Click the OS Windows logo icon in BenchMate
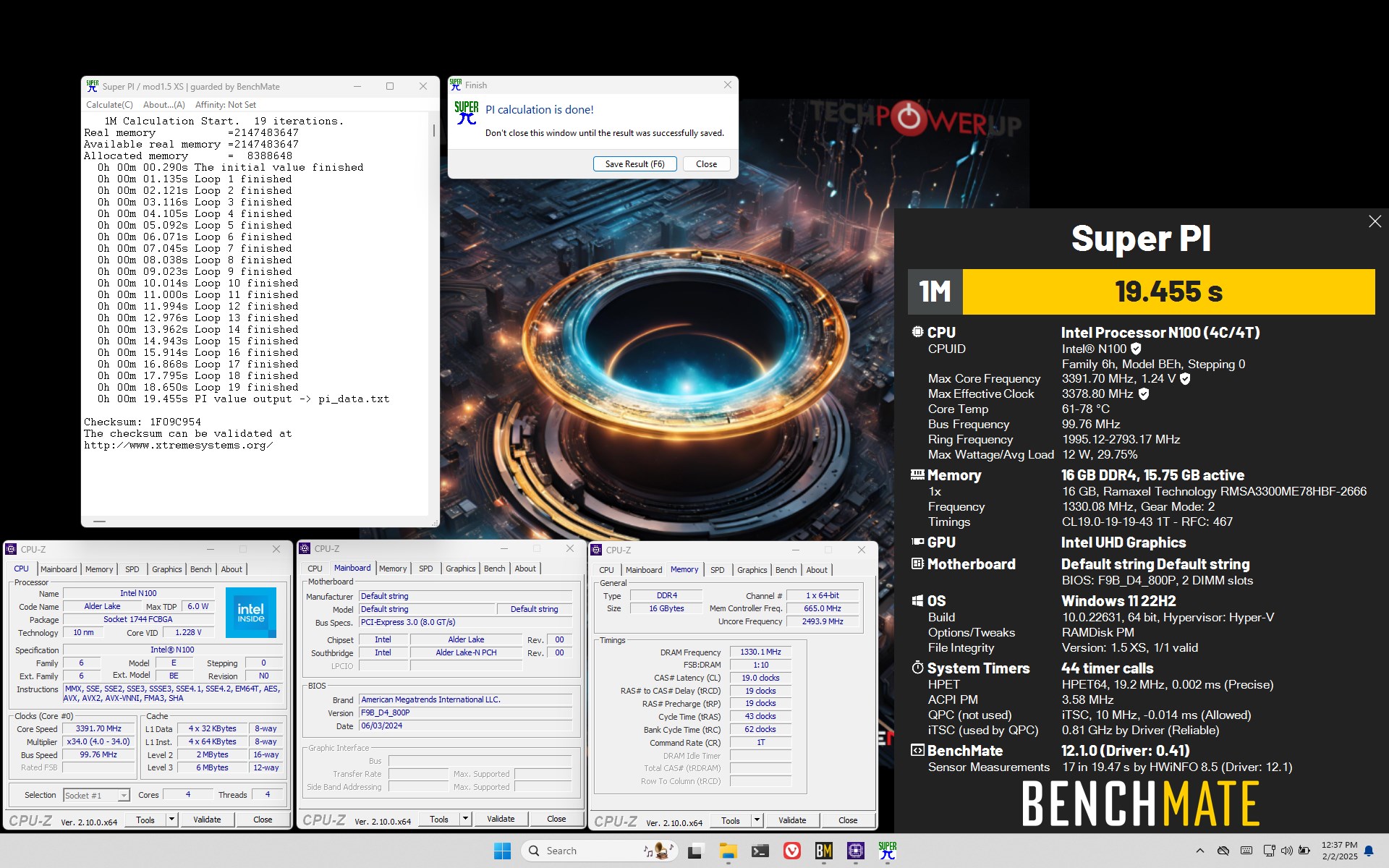The width and height of the screenshot is (1389, 868). point(917,600)
